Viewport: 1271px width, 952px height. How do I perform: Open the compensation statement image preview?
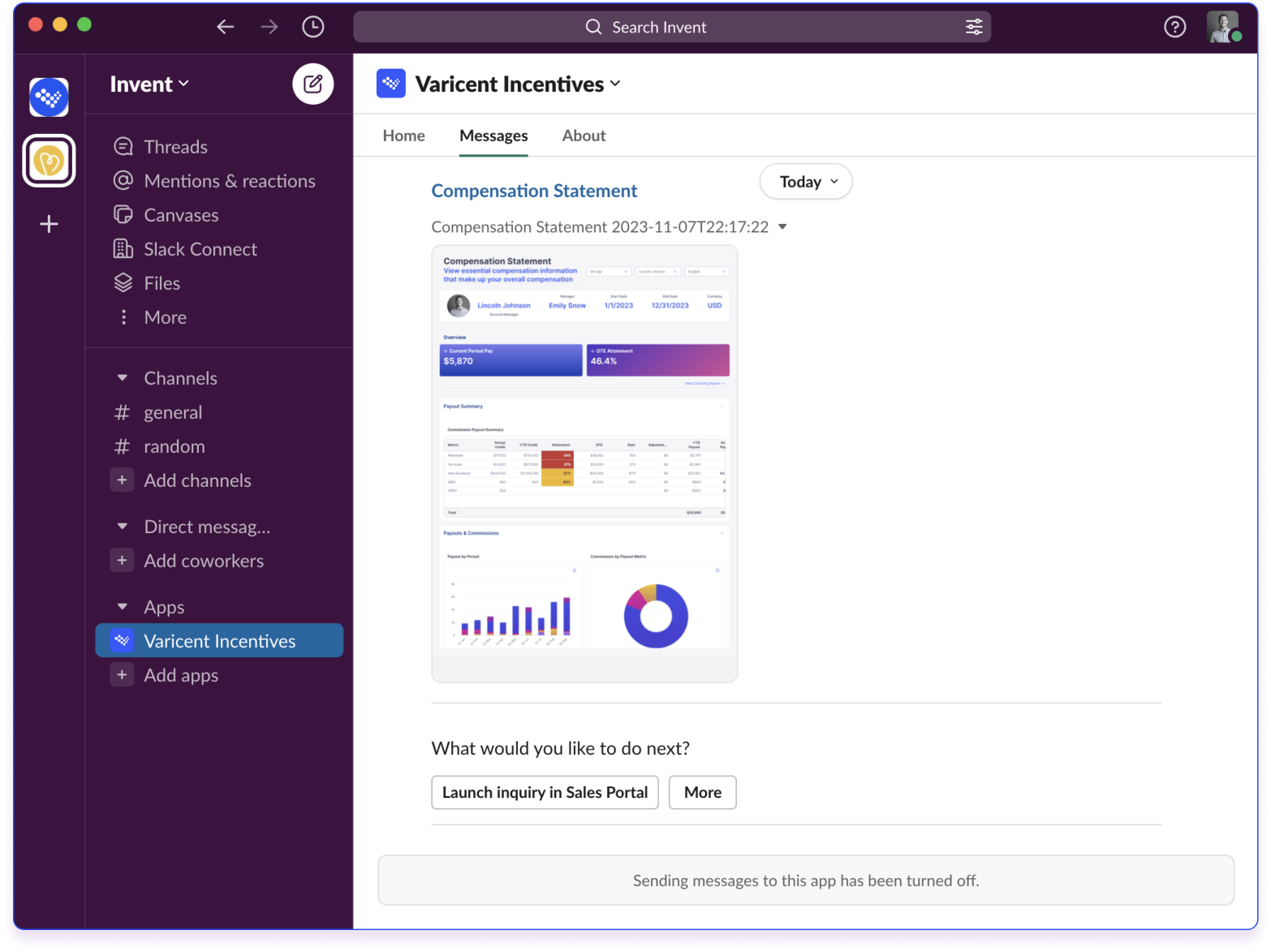(584, 463)
